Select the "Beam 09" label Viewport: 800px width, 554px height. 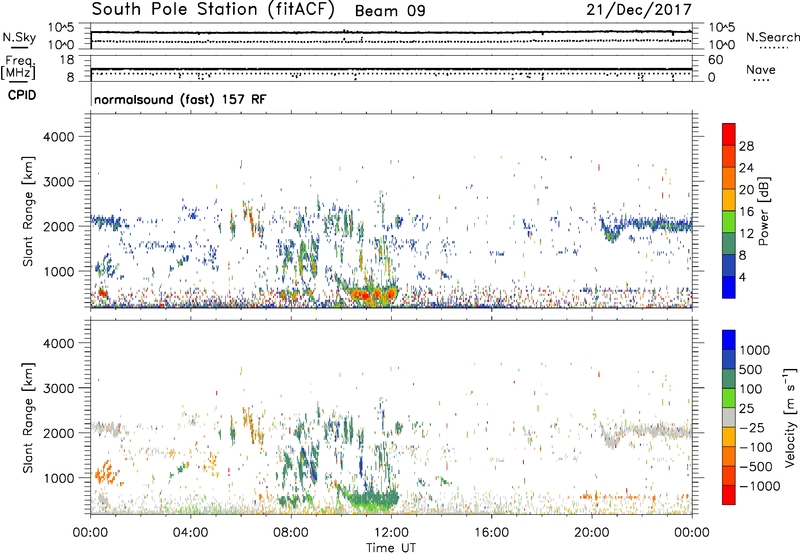(x=390, y=11)
